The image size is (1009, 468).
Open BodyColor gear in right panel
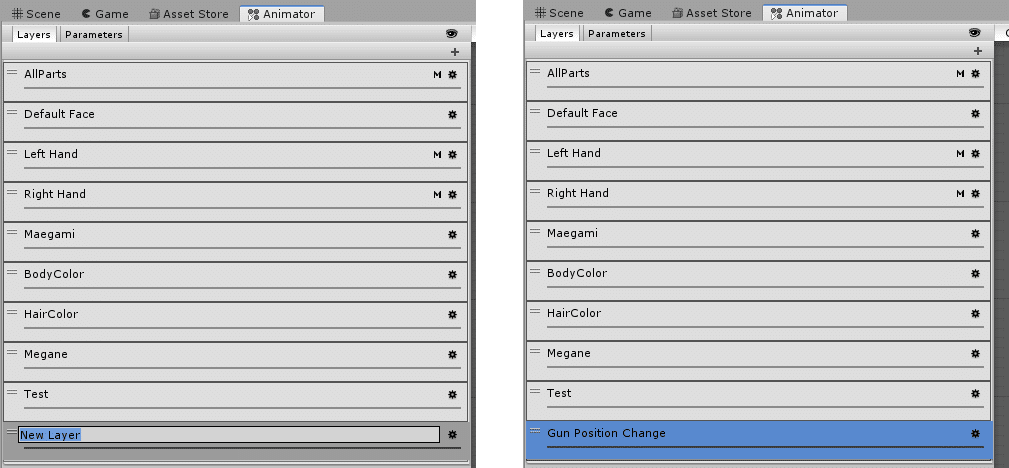976,273
